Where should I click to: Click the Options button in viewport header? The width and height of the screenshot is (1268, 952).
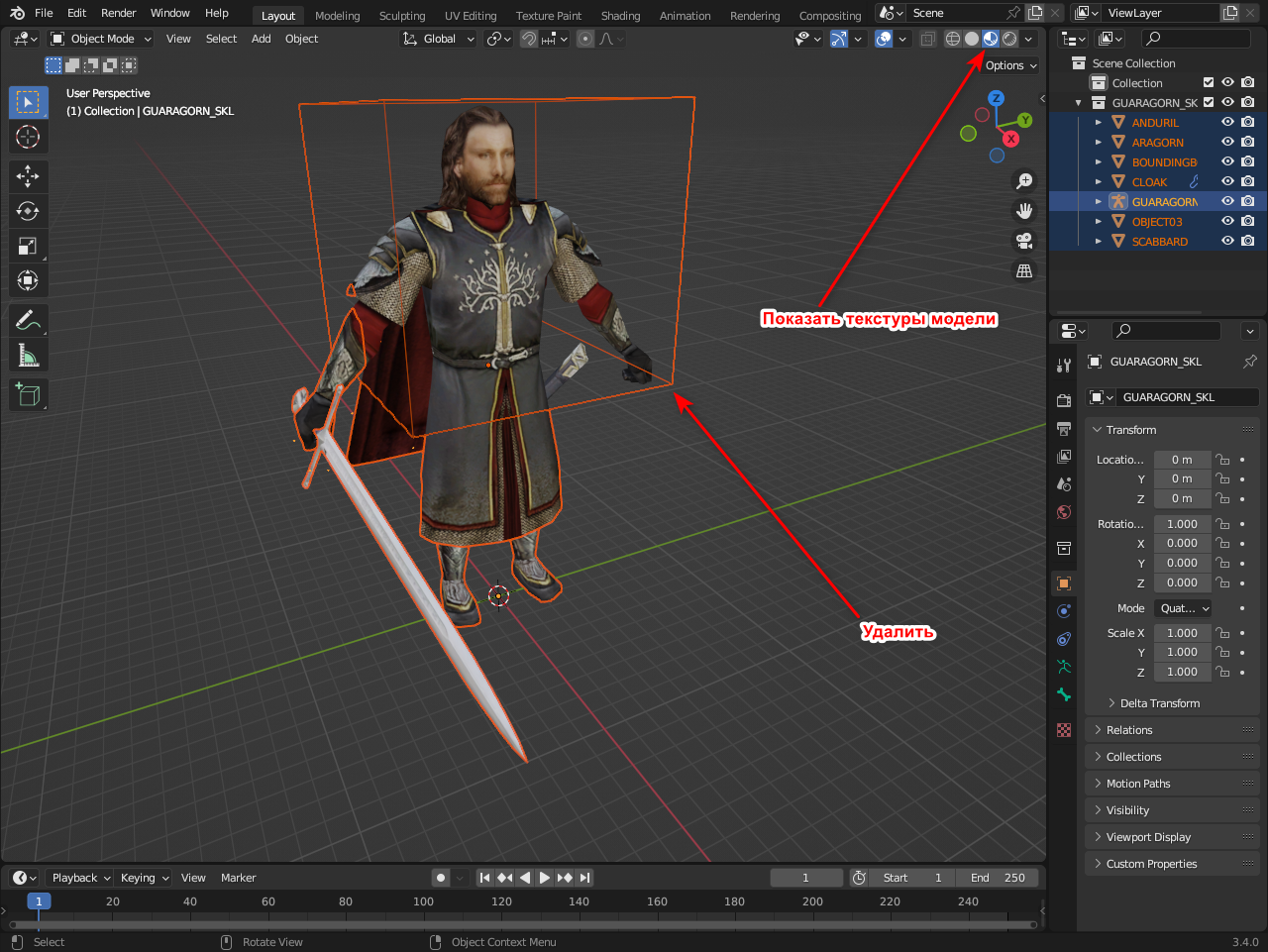pyautogui.click(x=1010, y=65)
